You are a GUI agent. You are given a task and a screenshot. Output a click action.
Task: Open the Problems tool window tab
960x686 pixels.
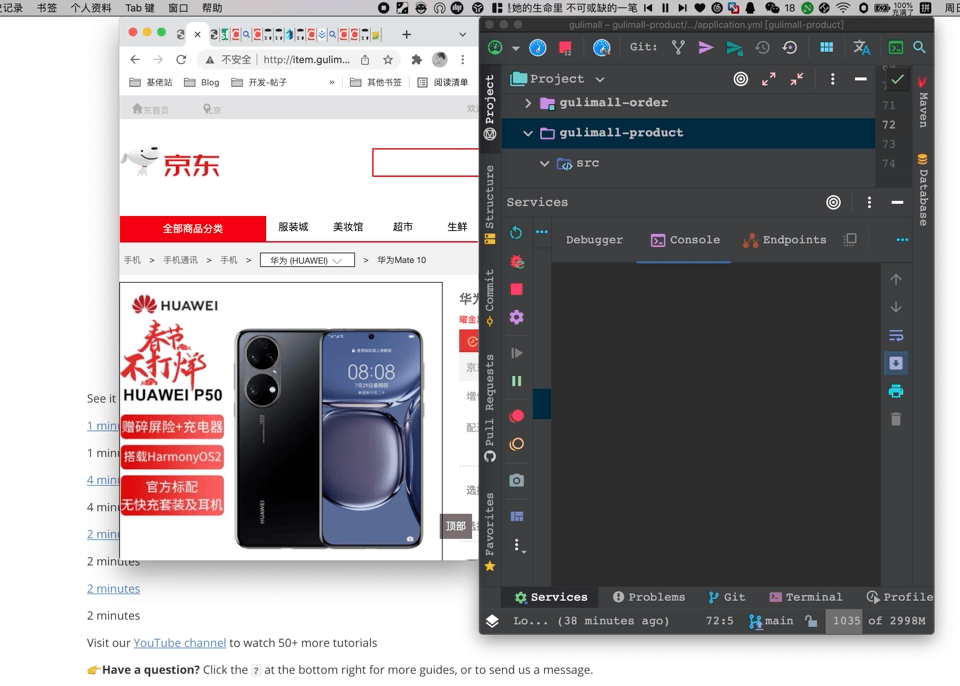point(649,597)
